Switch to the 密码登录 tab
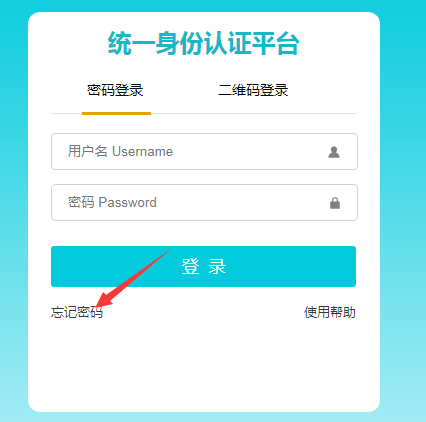 click(x=115, y=90)
